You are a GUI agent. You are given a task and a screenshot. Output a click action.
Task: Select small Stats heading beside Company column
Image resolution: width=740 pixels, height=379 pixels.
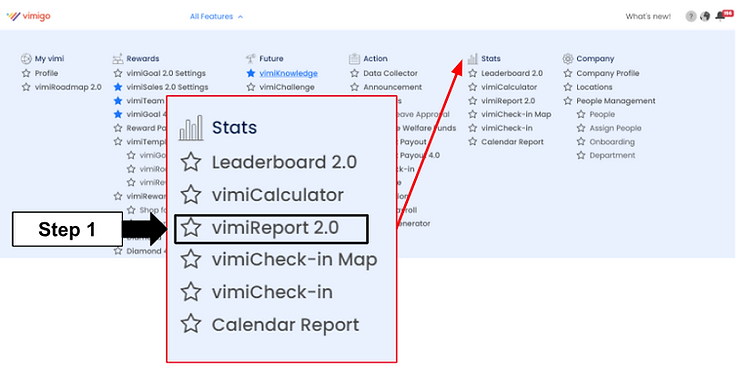click(x=491, y=59)
